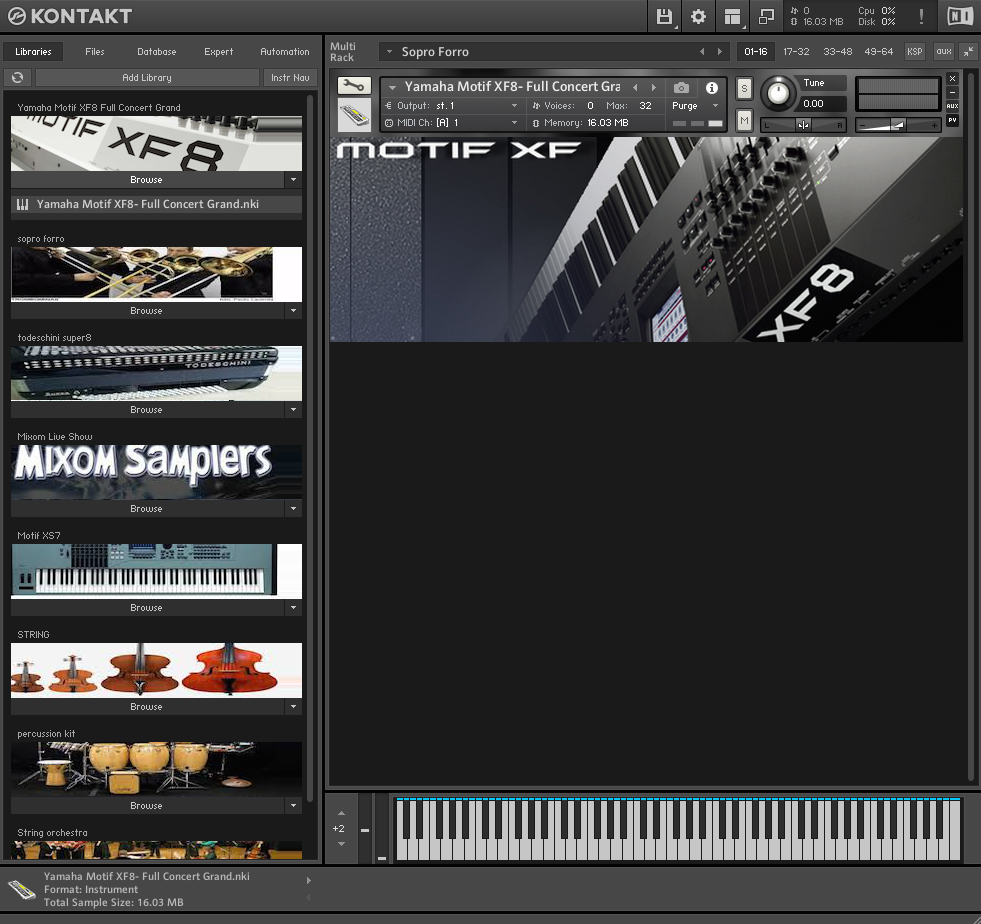981x924 pixels.
Task: Switch to the Files tab
Action: (x=94, y=52)
